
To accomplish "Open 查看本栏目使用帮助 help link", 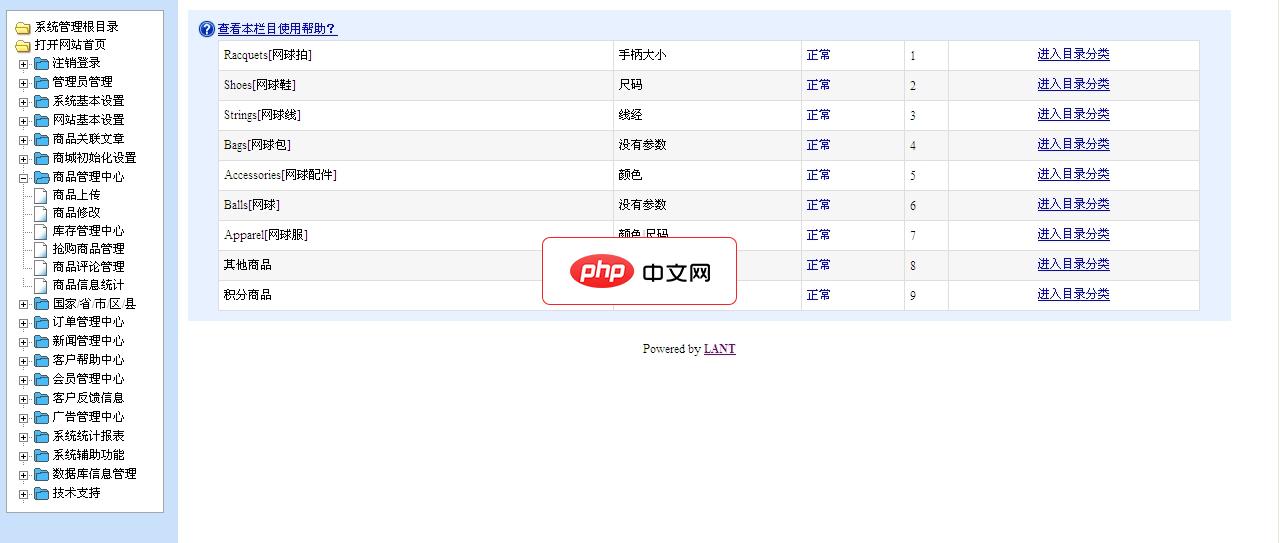I will coord(276,29).
